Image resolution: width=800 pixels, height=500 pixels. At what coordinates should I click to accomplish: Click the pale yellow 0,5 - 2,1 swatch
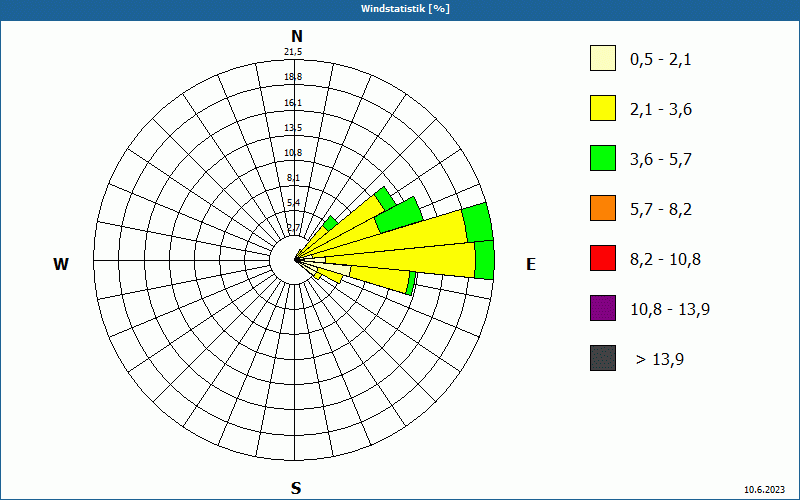(x=603, y=58)
